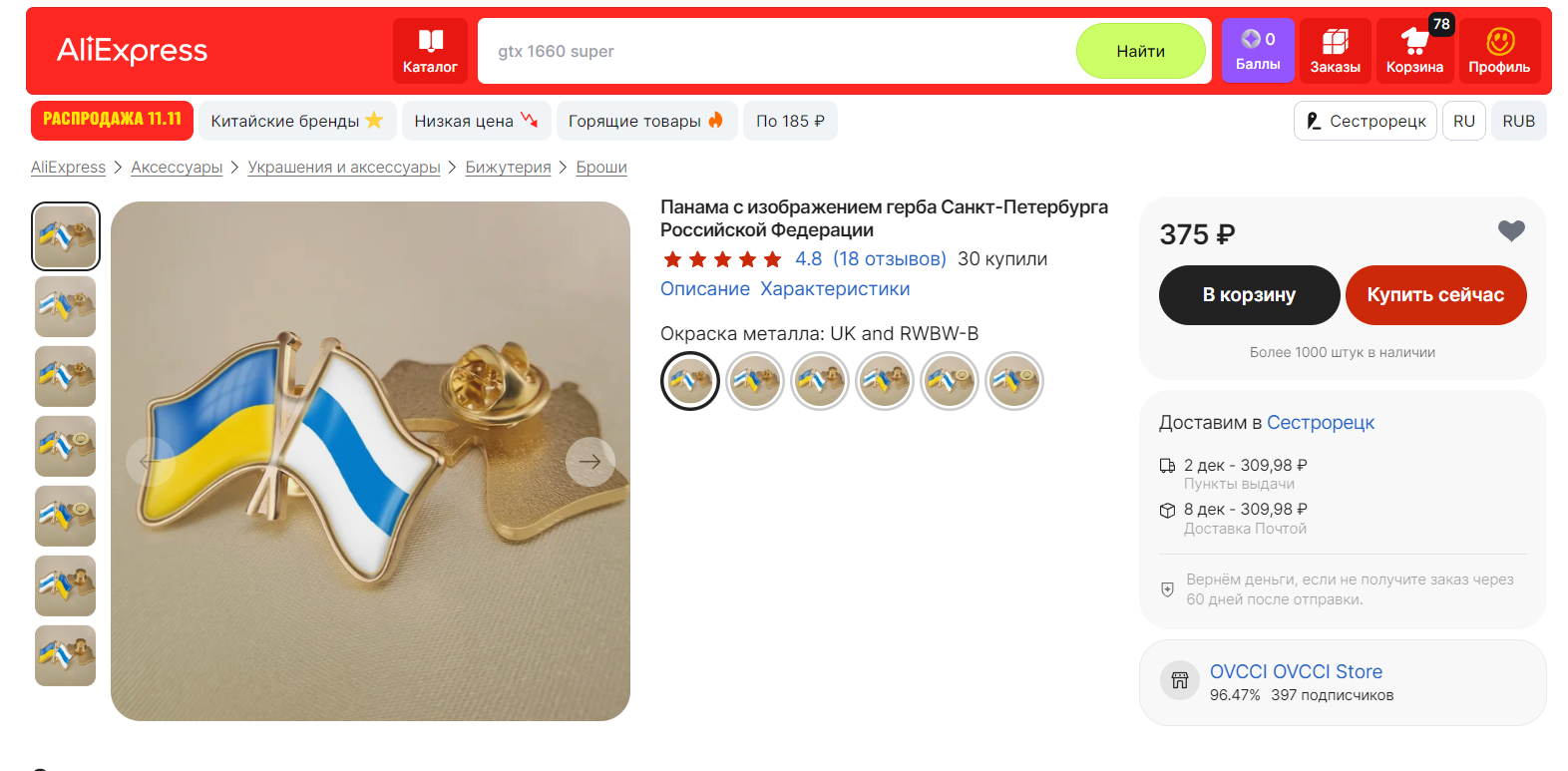Select the third metal color variant swatch
1568x771 pixels.
[820, 381]
